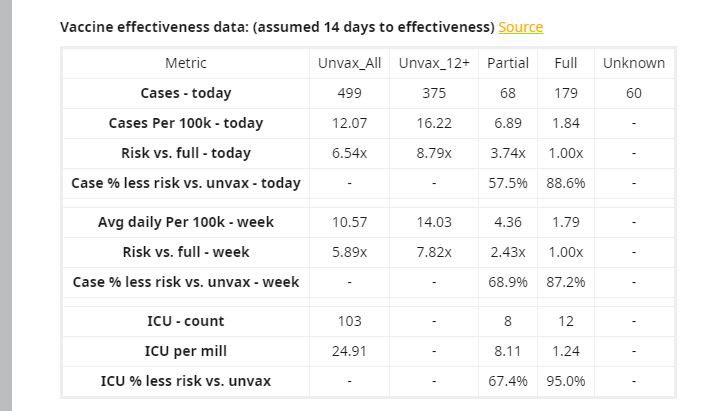702x411 pixels.
Task: Click the Partial column header
Action: click(508, 63)
